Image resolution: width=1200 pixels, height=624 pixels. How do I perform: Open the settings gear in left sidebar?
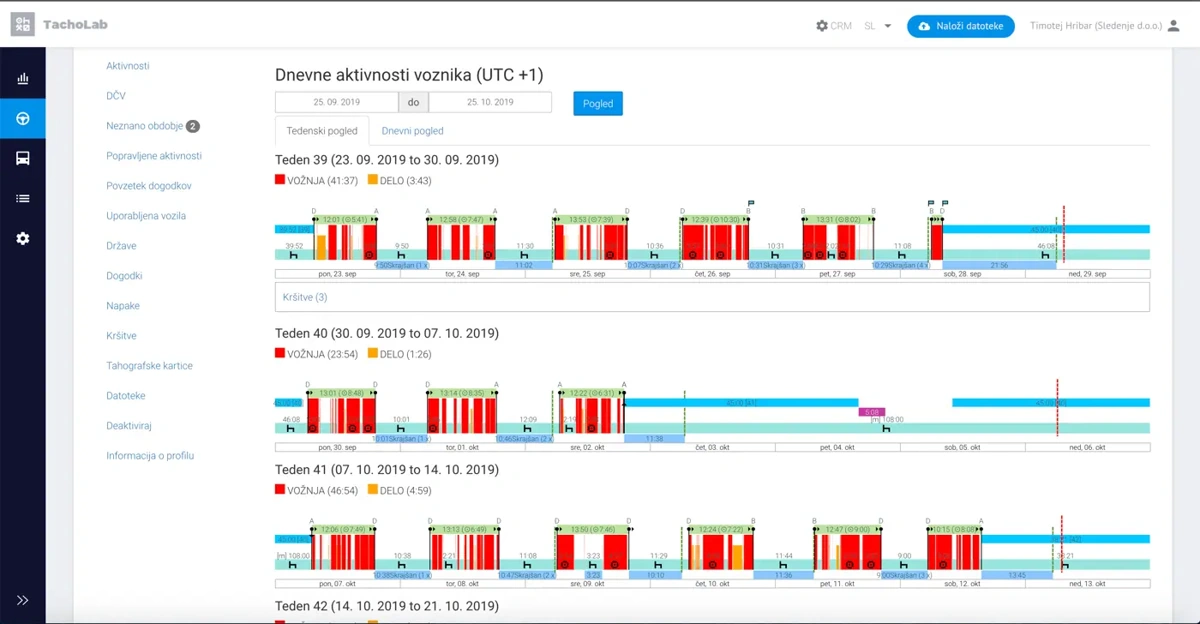point(22,238)
